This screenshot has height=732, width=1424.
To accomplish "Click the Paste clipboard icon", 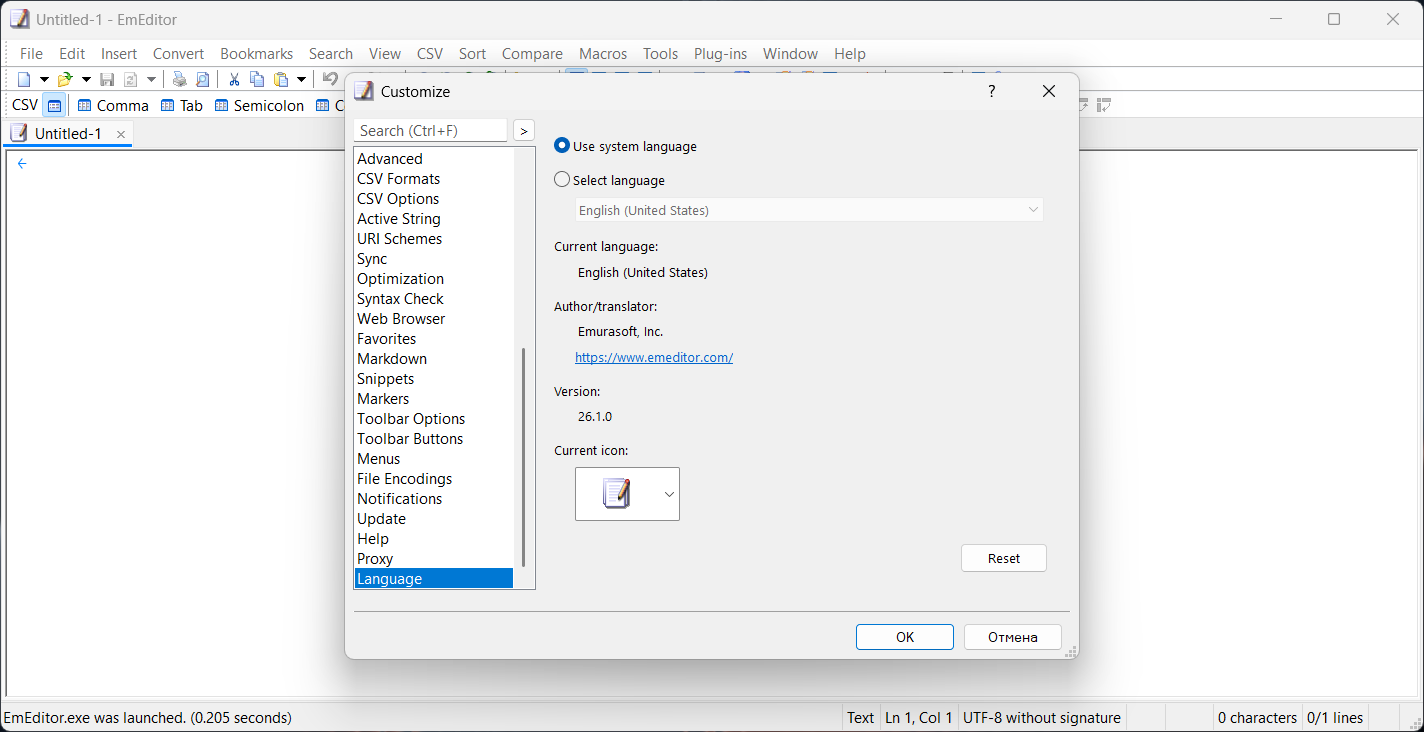I will 281,79.
